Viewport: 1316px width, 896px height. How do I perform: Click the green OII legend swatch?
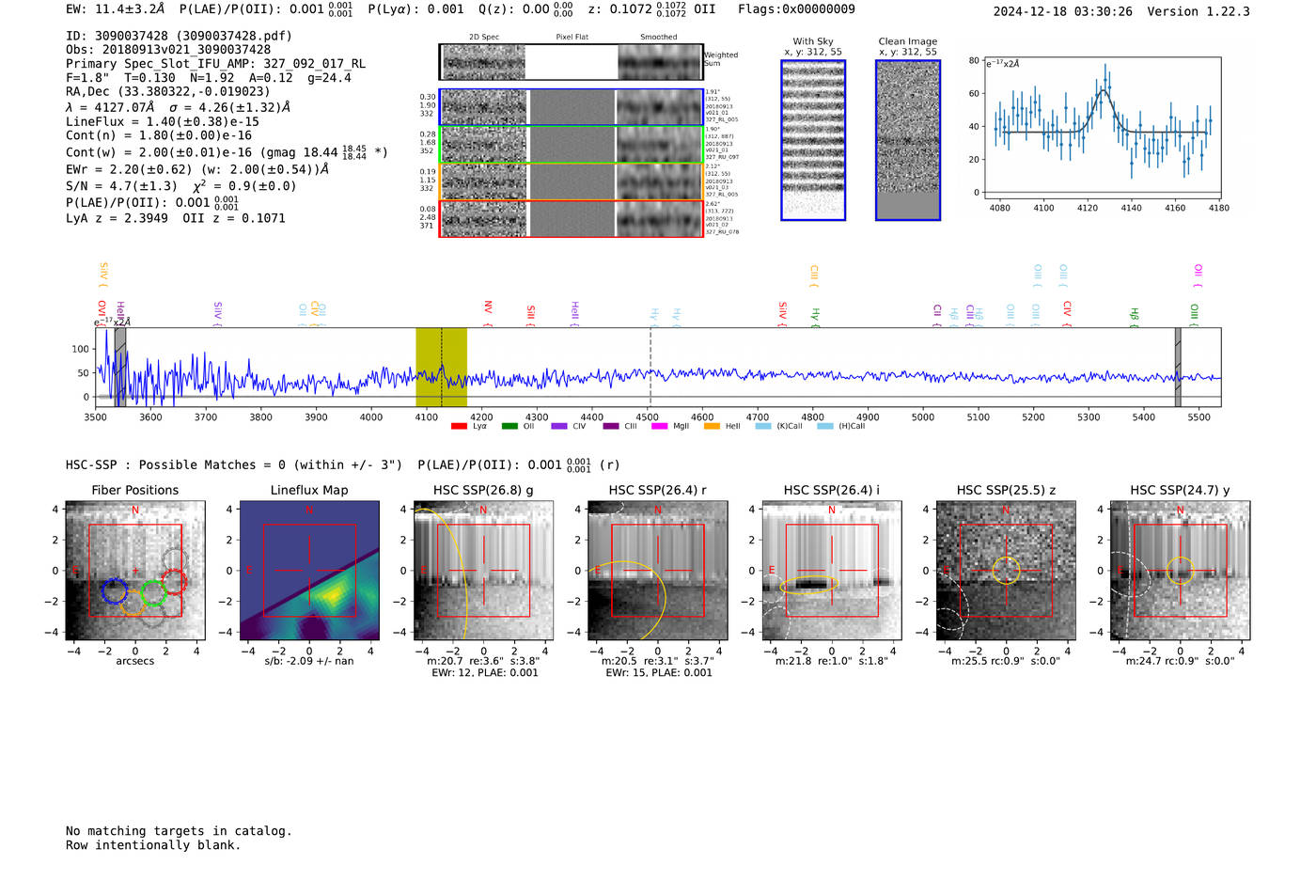click(x=509, y=427)
